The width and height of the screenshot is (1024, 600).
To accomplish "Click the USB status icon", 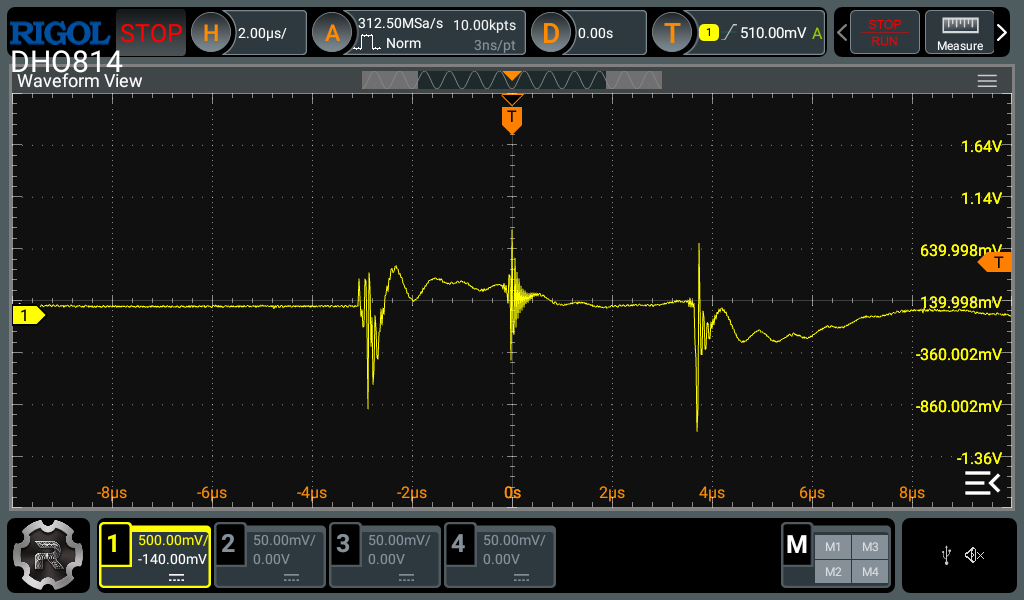I will point(946,556).
